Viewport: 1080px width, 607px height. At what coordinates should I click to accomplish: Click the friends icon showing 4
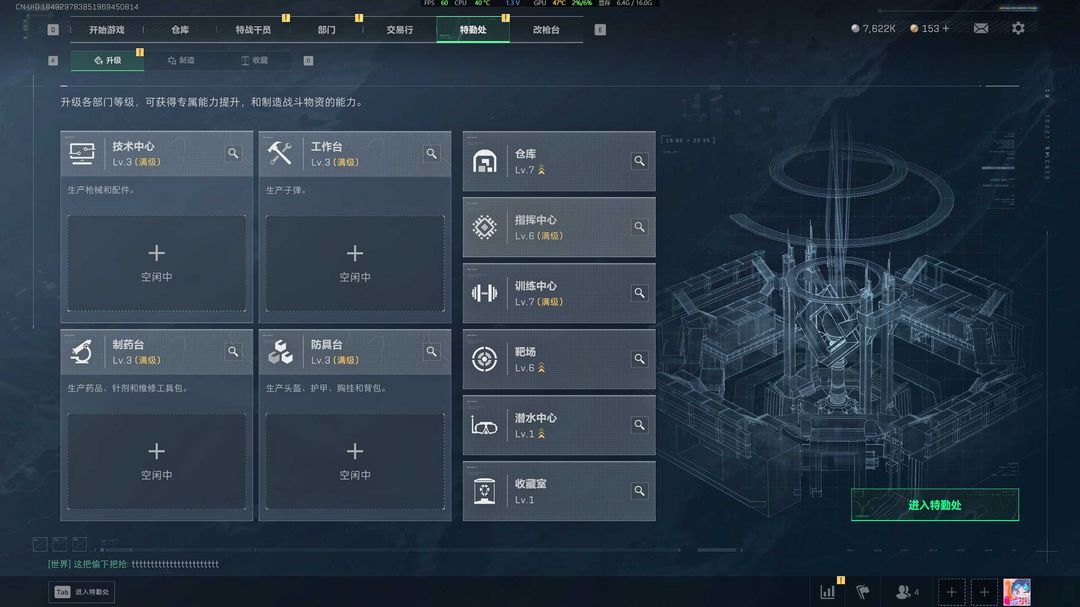(x=906, y=591)
